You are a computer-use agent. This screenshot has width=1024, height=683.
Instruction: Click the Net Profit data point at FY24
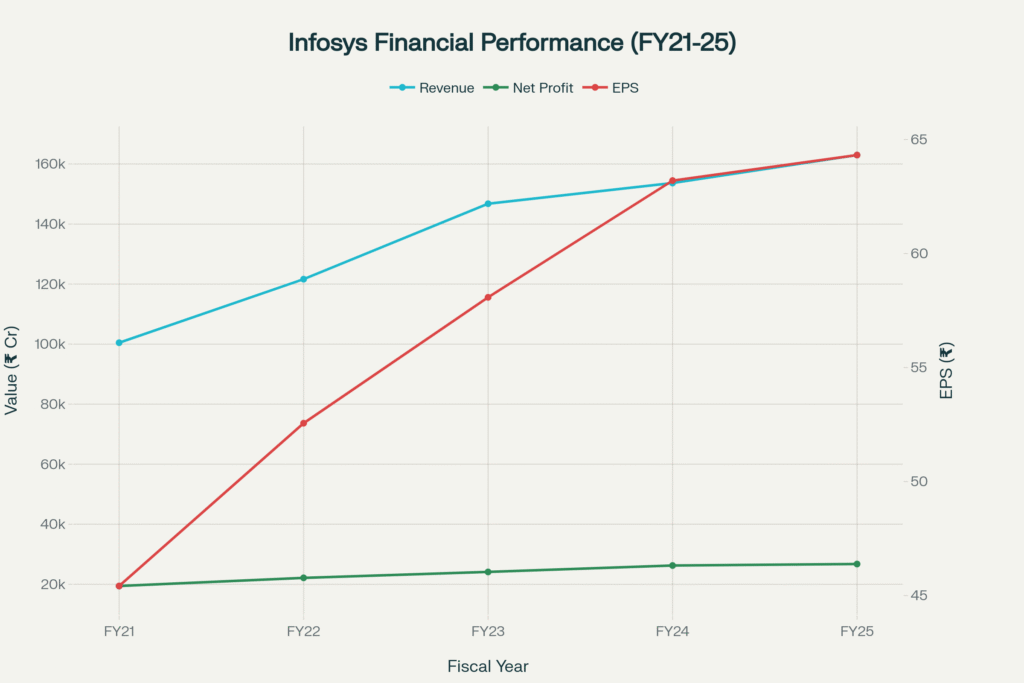coord(673,565)
